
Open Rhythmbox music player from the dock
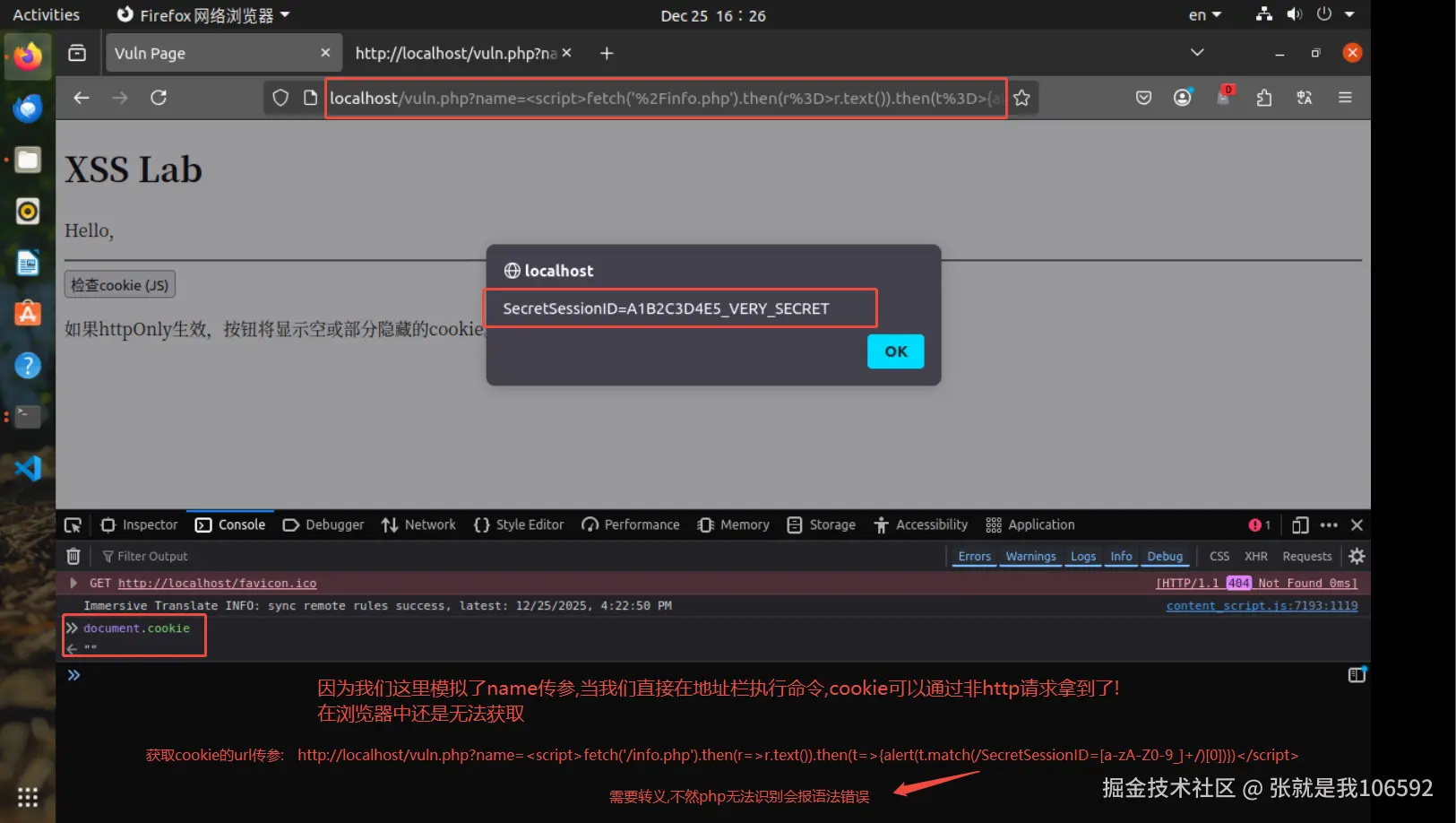(28, 212)
